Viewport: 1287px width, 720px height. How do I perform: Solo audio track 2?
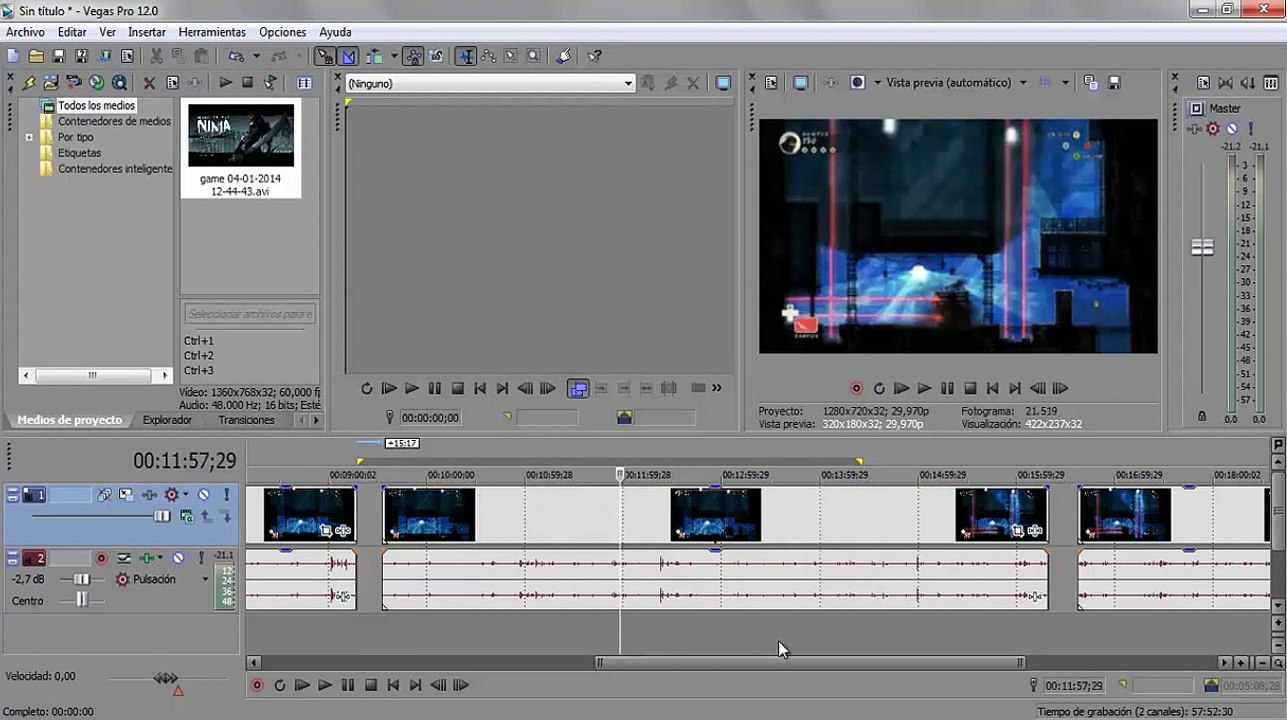[200, 558]
